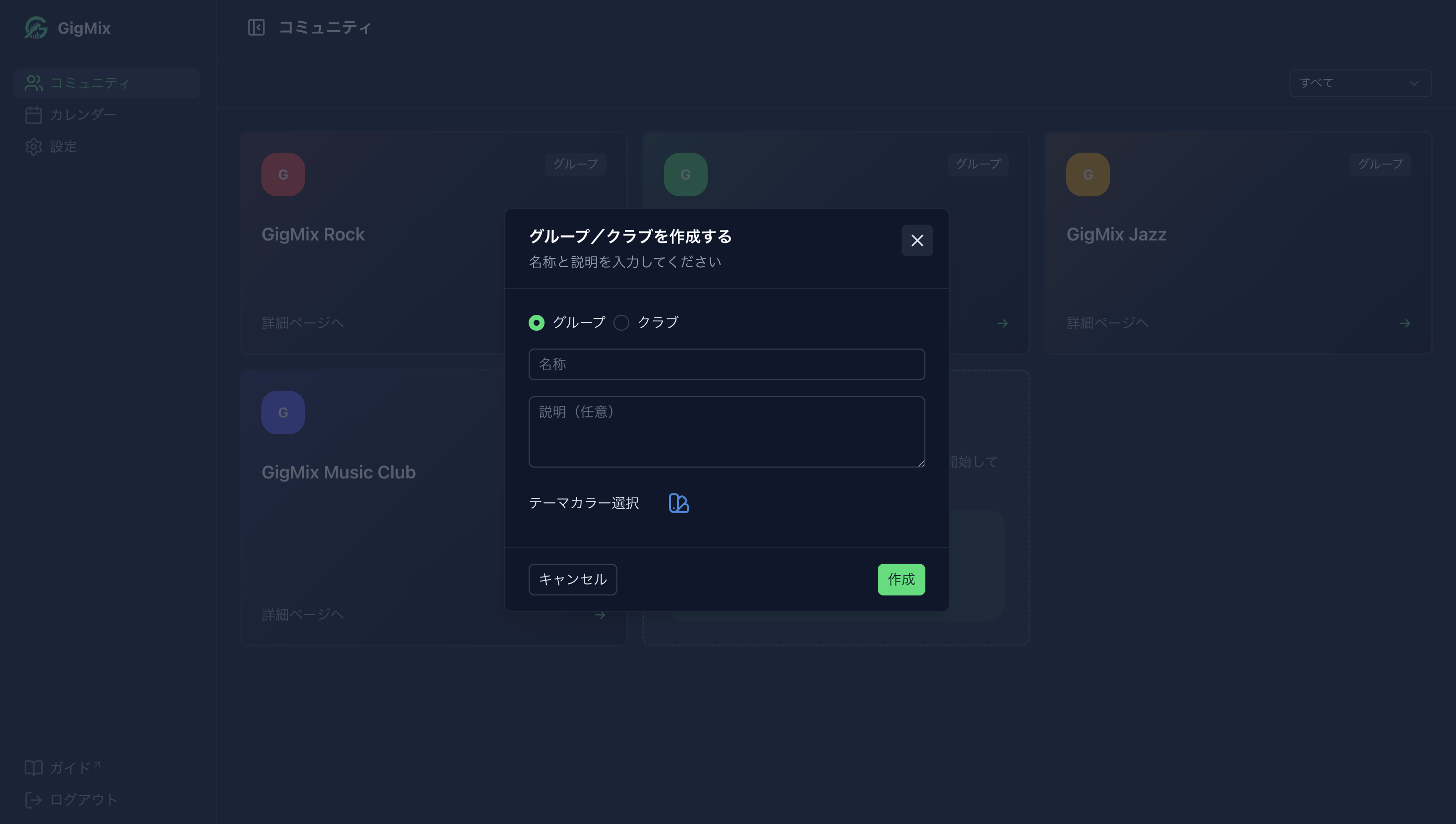Click the arrow icon on GigMix Music Club card

coord(600,615)
